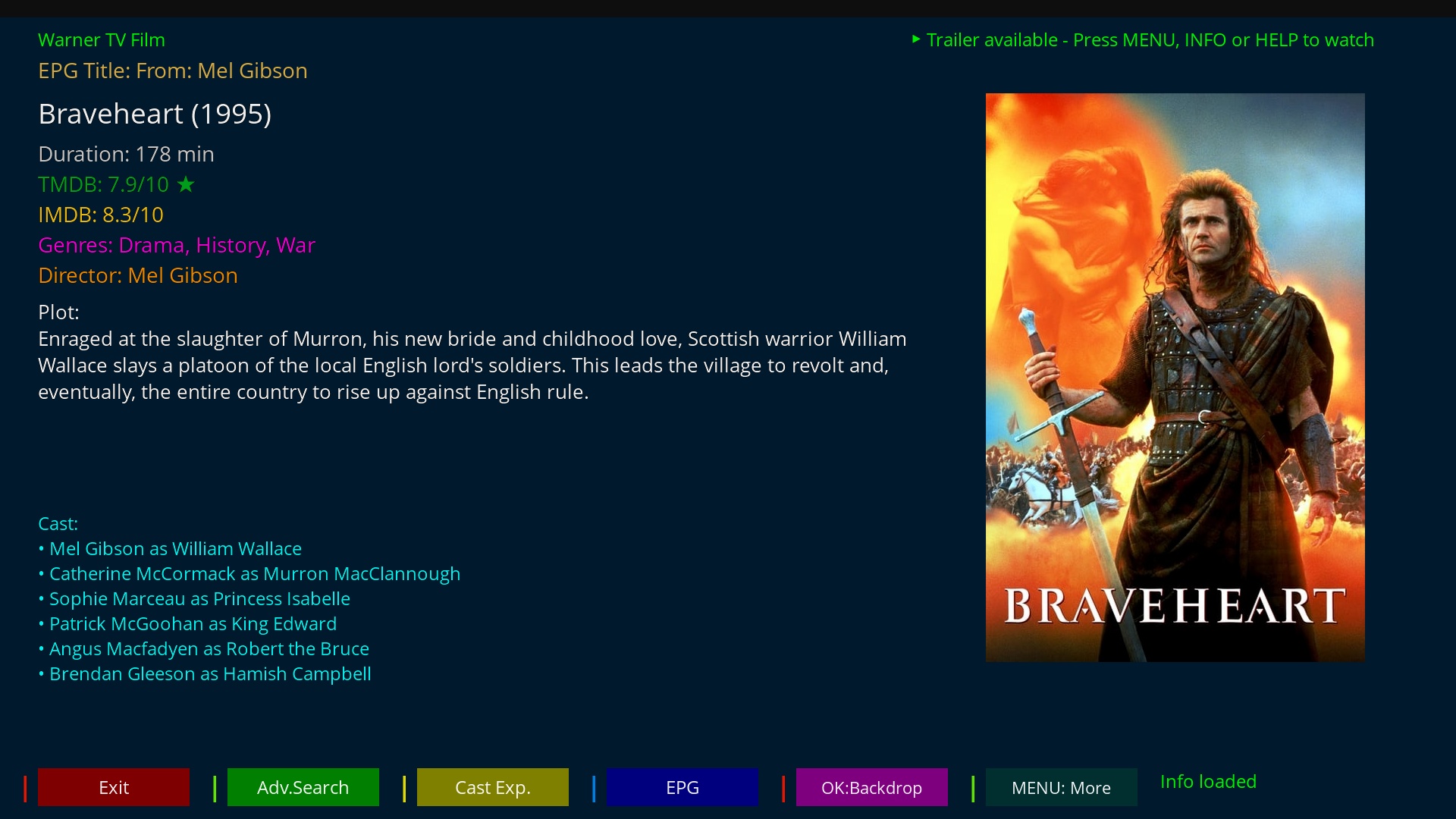Click the 'Info loaded' status text
The height and width of the screenshot is (819, 1456).
(x=1208, y=781)
